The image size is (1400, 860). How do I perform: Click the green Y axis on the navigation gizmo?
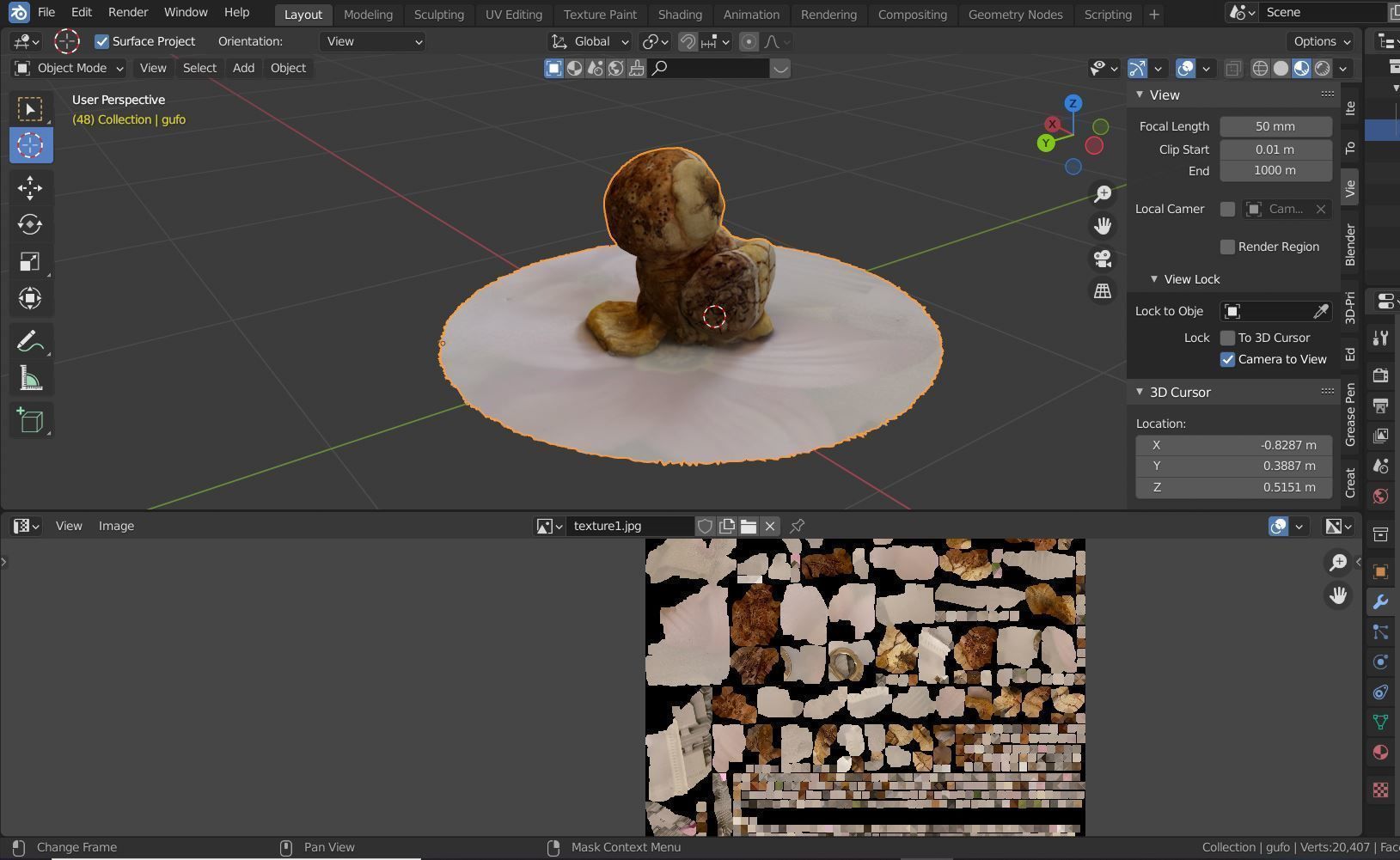pyautogui.click(x=1046, y=143)
